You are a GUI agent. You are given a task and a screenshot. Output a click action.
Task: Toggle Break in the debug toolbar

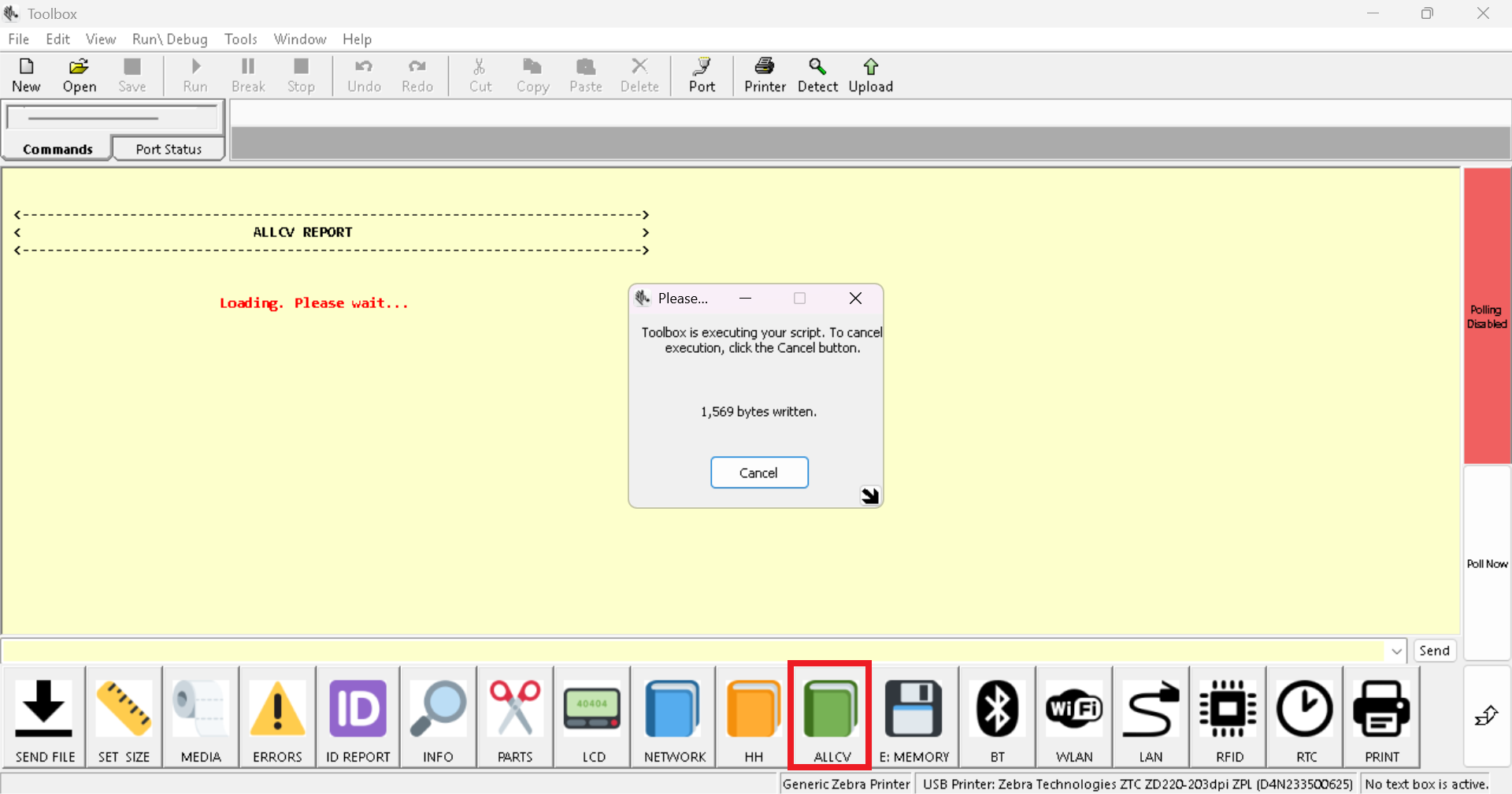(x=248, y=75)
